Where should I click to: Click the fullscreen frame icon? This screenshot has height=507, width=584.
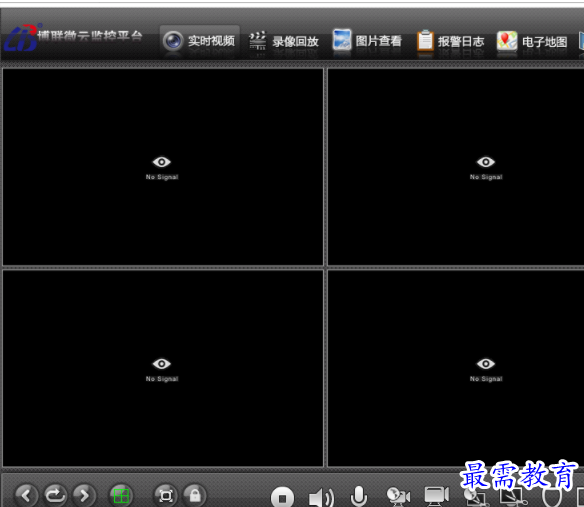coord(166,495)
